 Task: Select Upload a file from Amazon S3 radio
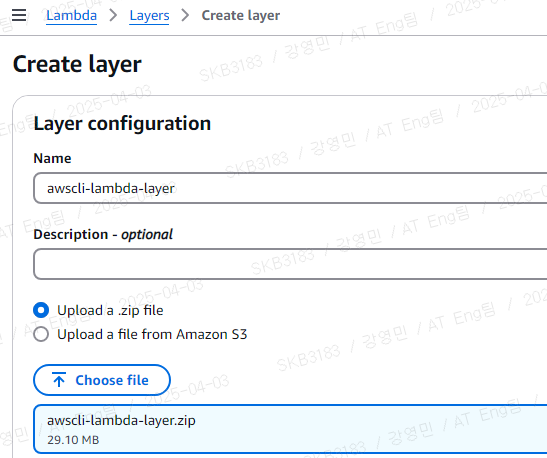(x=41, y=334)
